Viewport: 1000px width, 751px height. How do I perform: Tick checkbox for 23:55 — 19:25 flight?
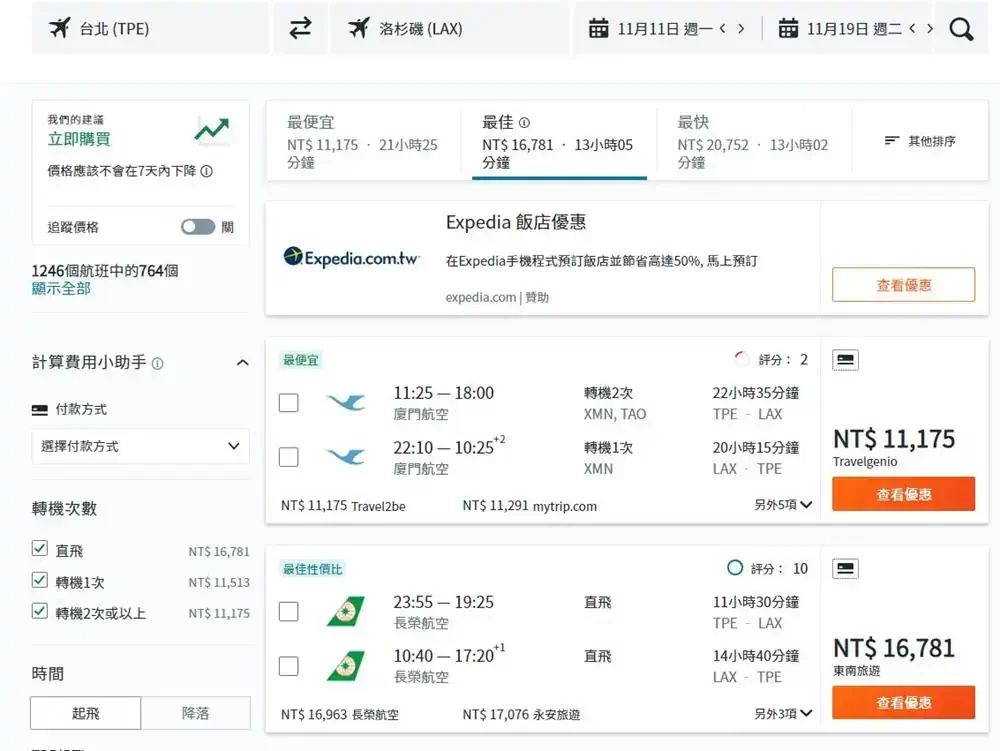[289, 612]
